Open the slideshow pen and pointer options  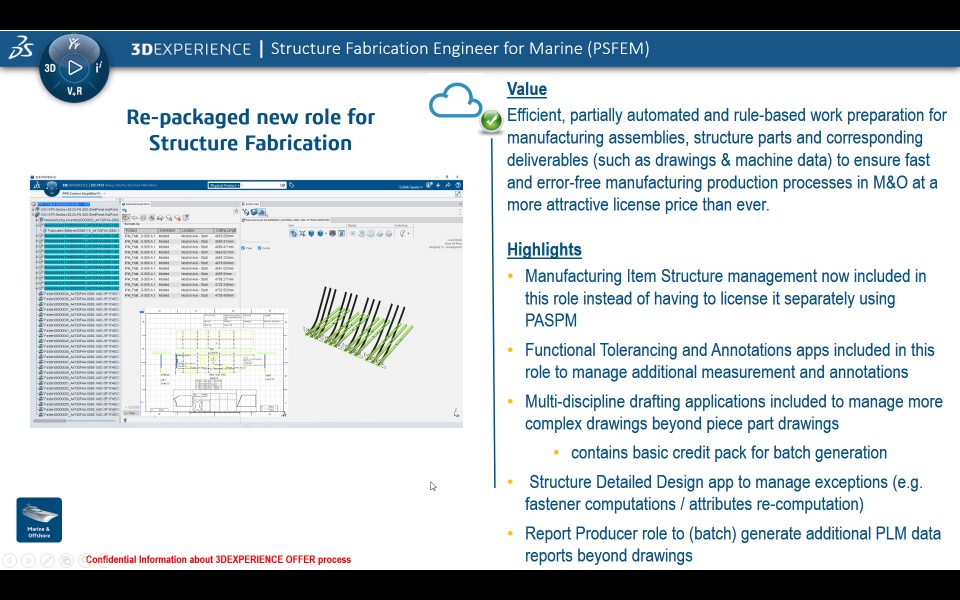tap(47, 560)
